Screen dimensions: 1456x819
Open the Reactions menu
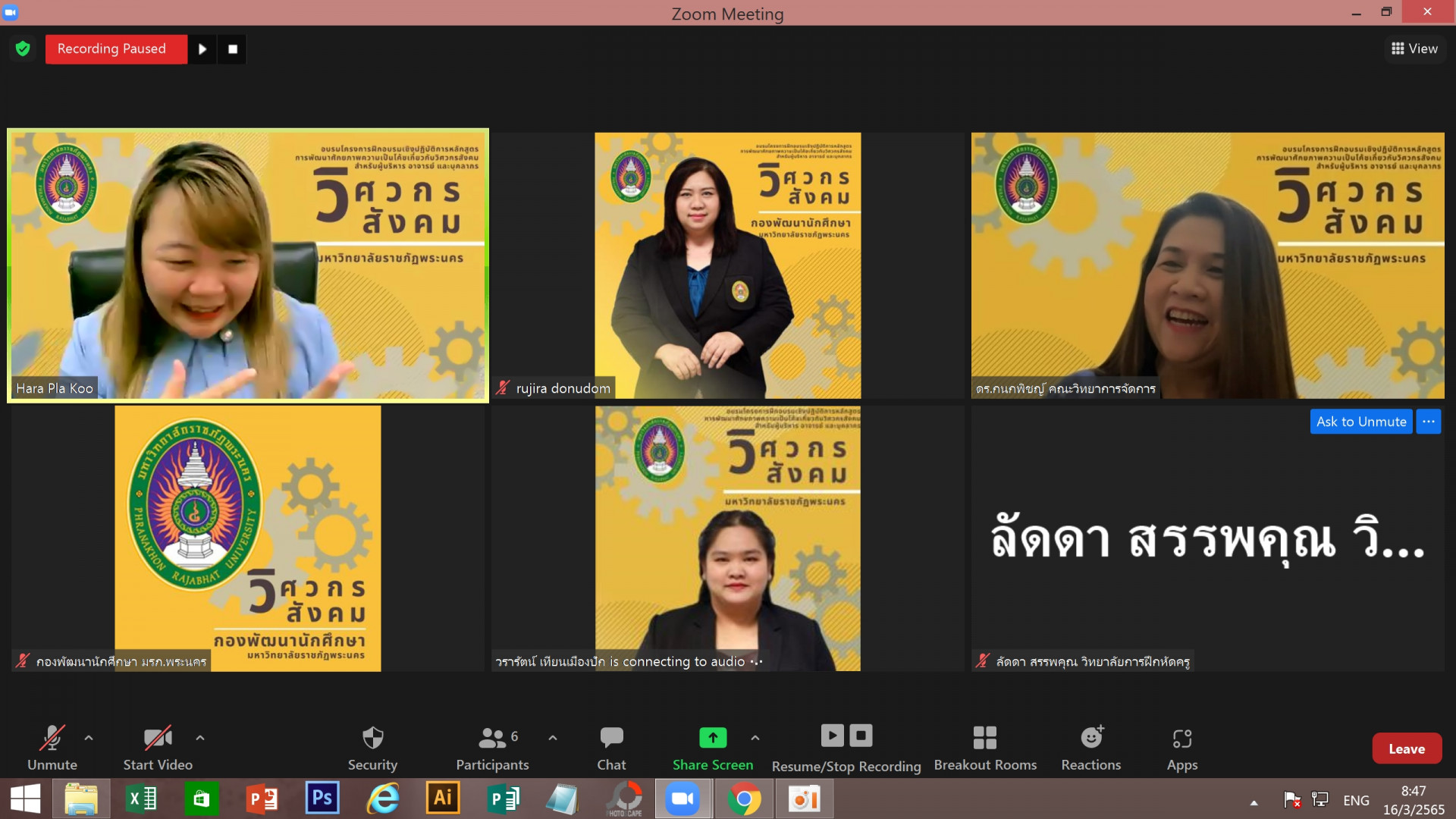[x=1091, y=748]
